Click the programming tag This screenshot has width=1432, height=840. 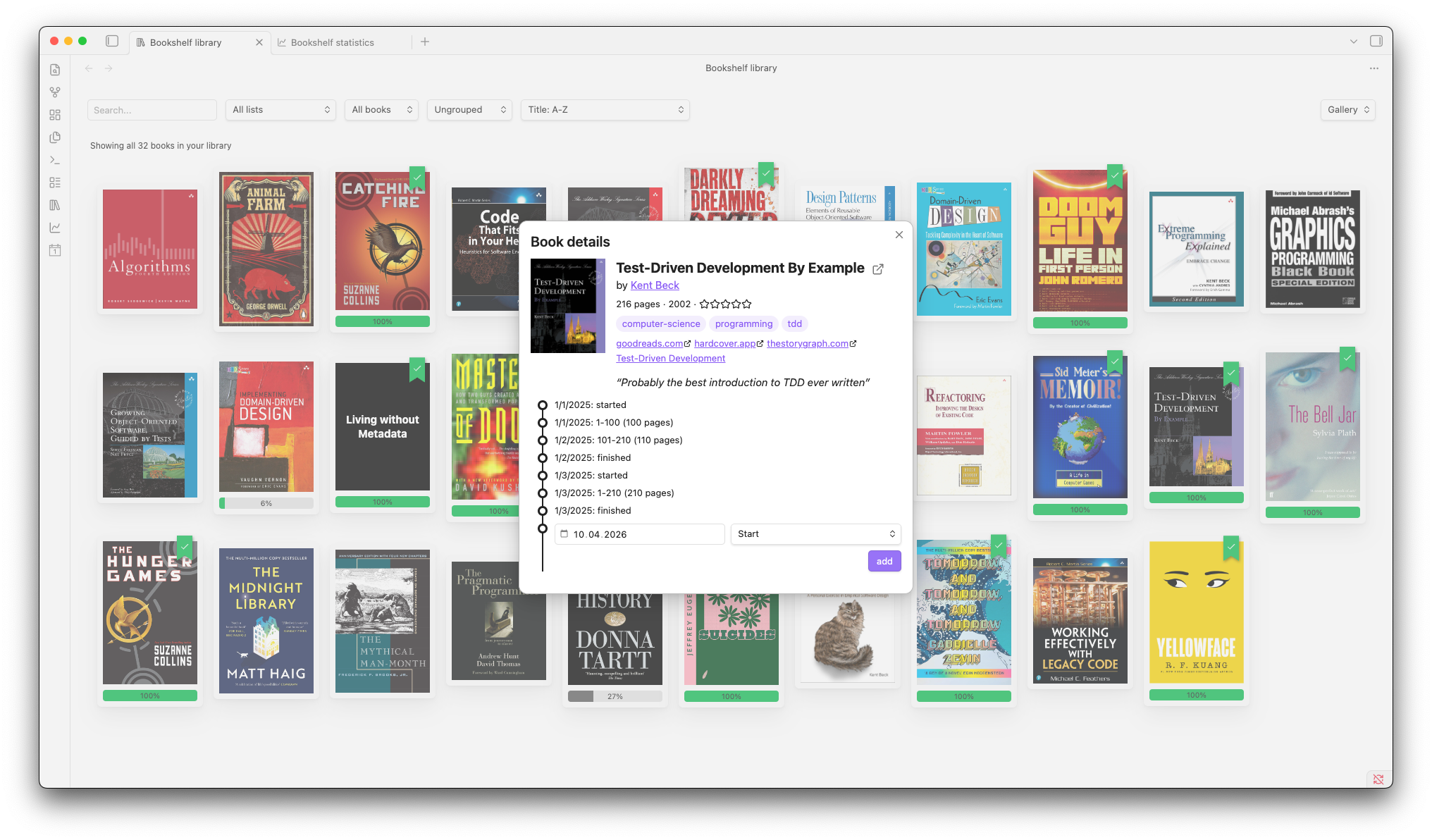tap(743, 324)
